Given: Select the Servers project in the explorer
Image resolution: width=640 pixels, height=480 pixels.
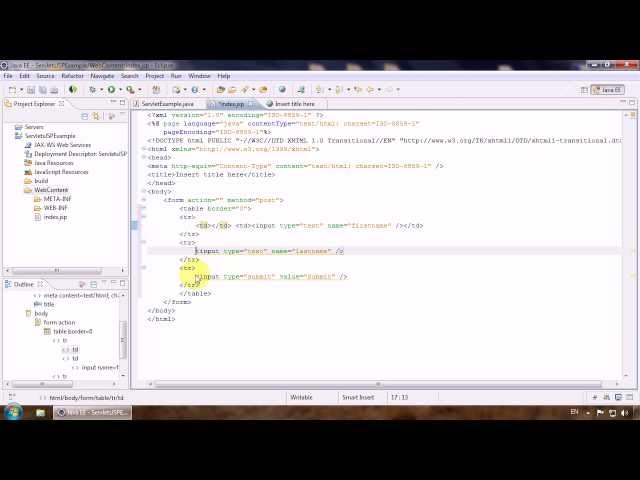Looking at the screenshot, I should pyautogui.click(x=34, y=127).
